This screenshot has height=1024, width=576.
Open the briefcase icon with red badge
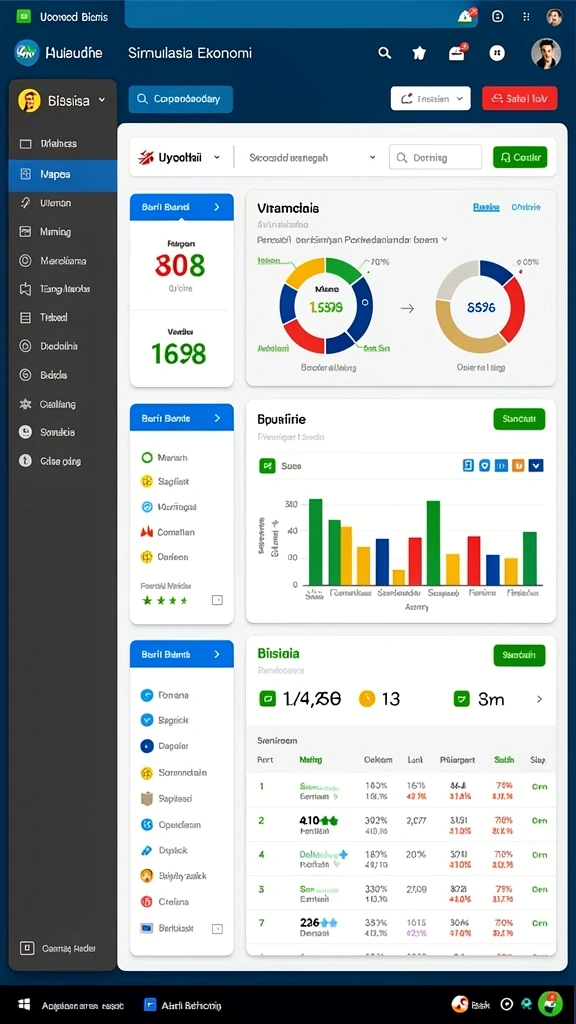(x=457, y=54)
